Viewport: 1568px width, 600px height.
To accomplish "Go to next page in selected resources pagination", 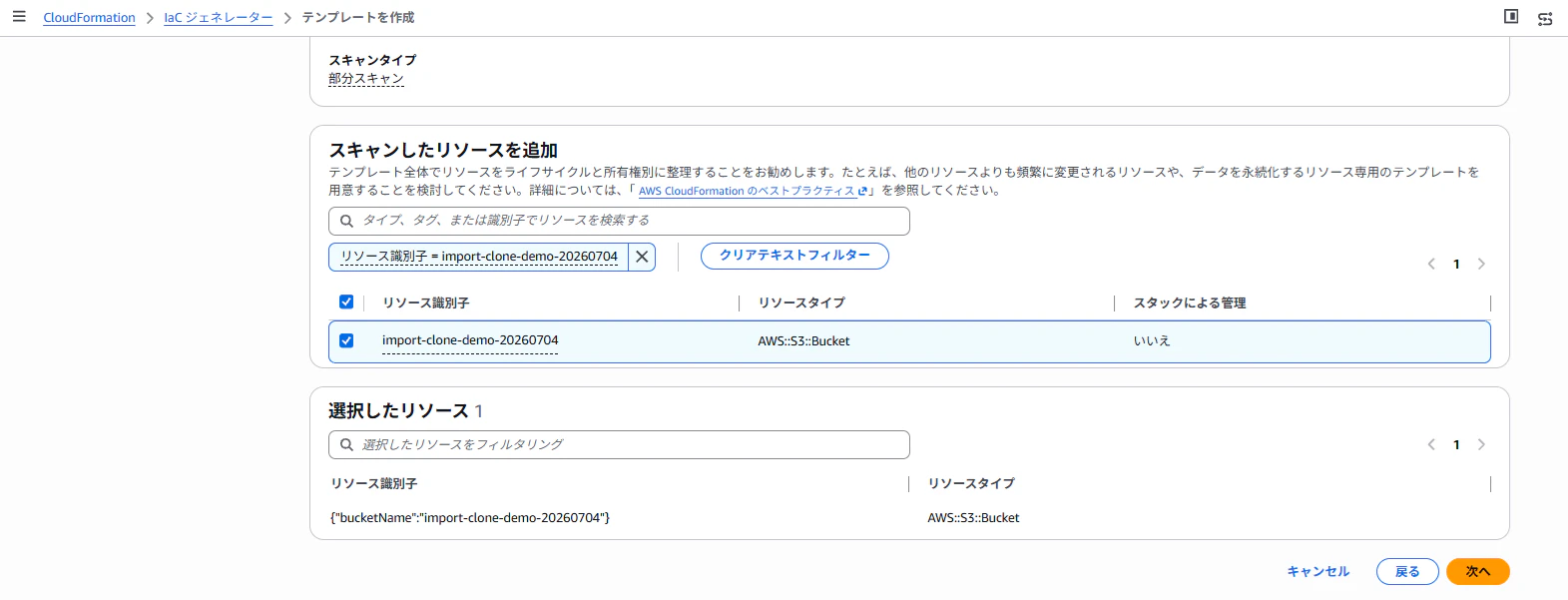I will [1481, 444].
